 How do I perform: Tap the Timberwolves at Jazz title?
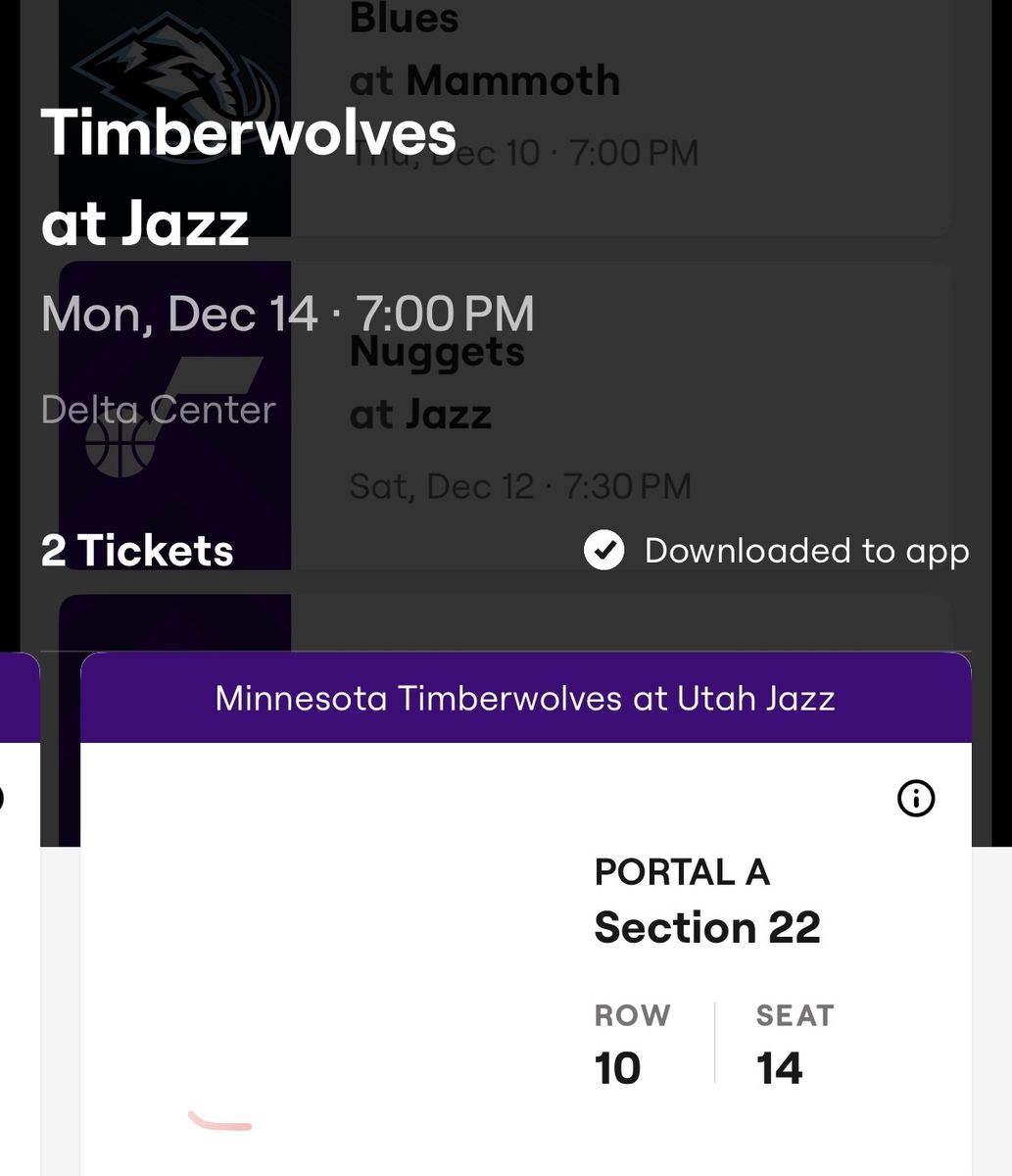[249, 176]
